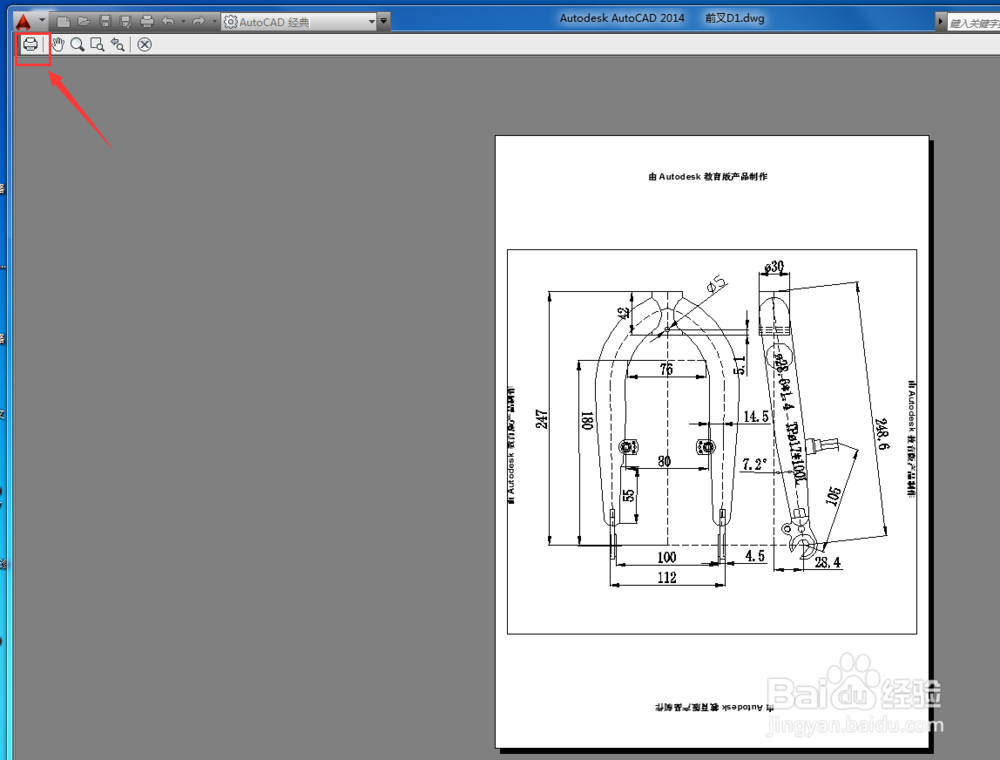This screenshot has width=1000, height=760.
Task: Click the New file icon in quick access
Action: pos(63,22)
